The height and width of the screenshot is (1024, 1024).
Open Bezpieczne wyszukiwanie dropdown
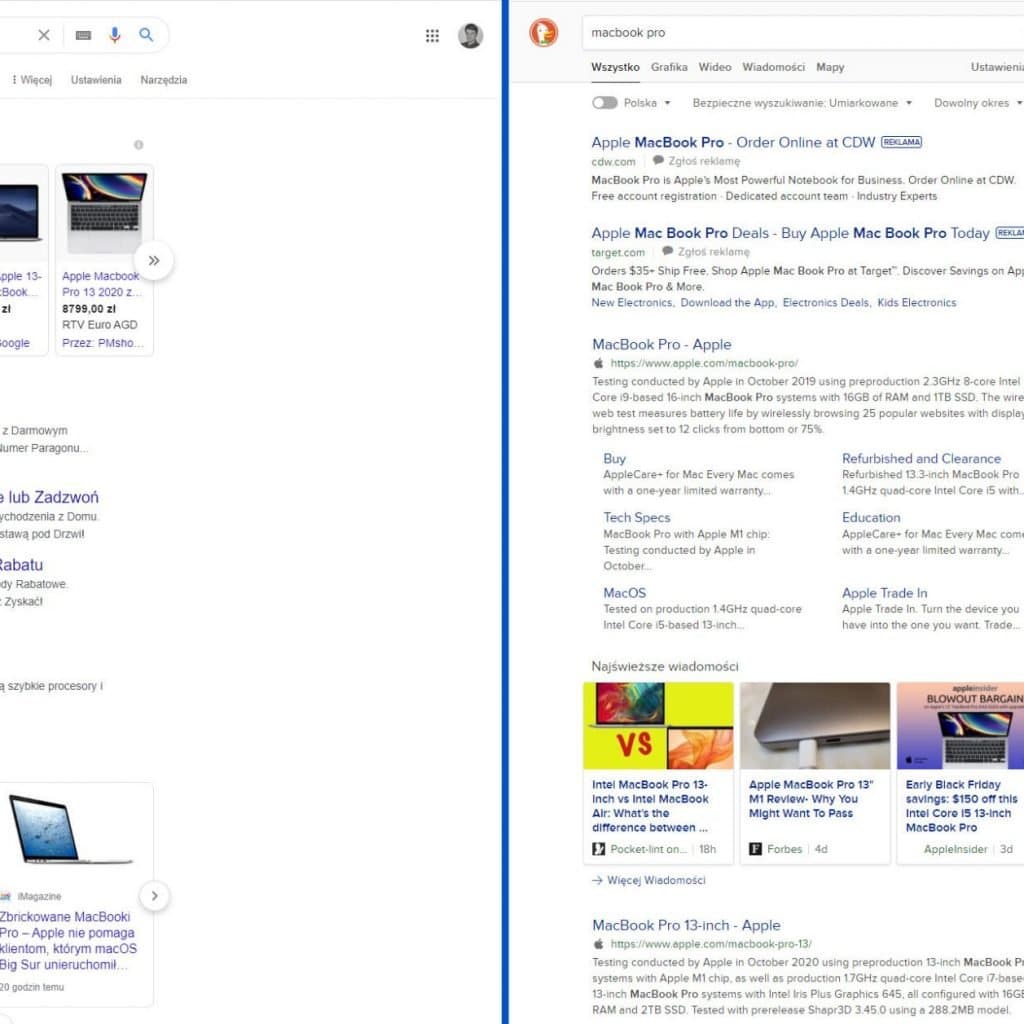pyautogui.click(x=801, y=103)
